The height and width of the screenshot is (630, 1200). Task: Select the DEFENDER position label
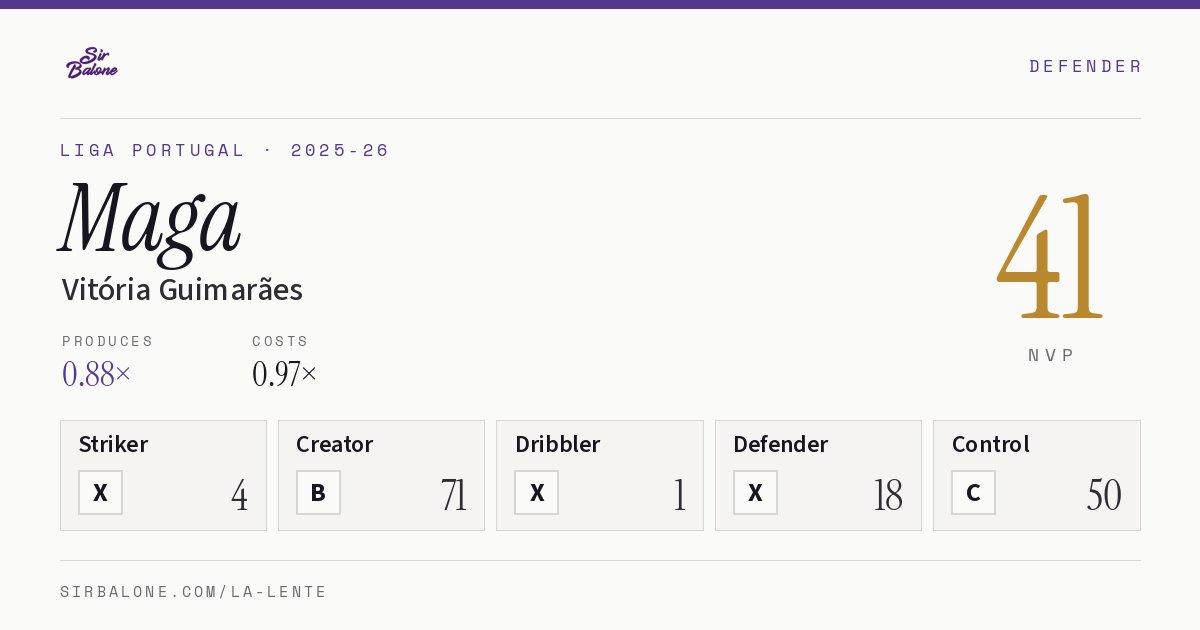pyautogui.click(x=1085, y=66)
